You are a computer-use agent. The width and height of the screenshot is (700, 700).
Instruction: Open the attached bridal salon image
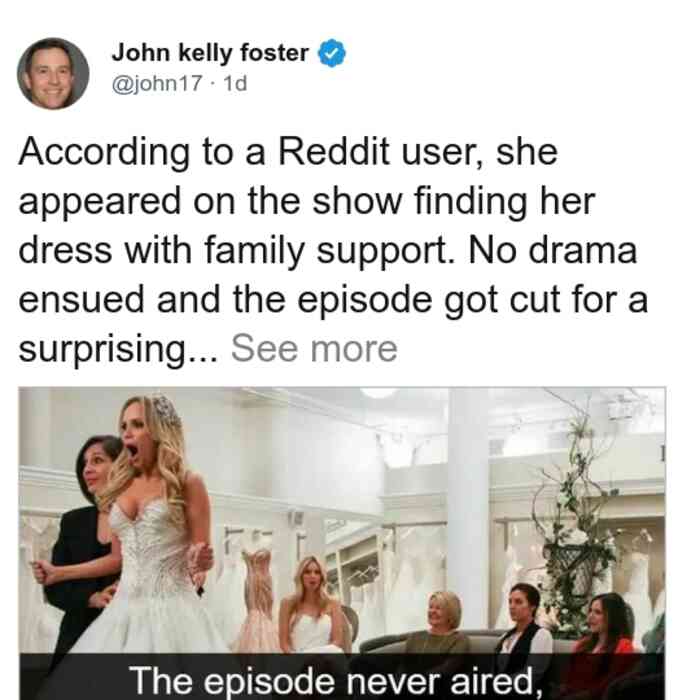pyautogui.click(x=342, y=543)
